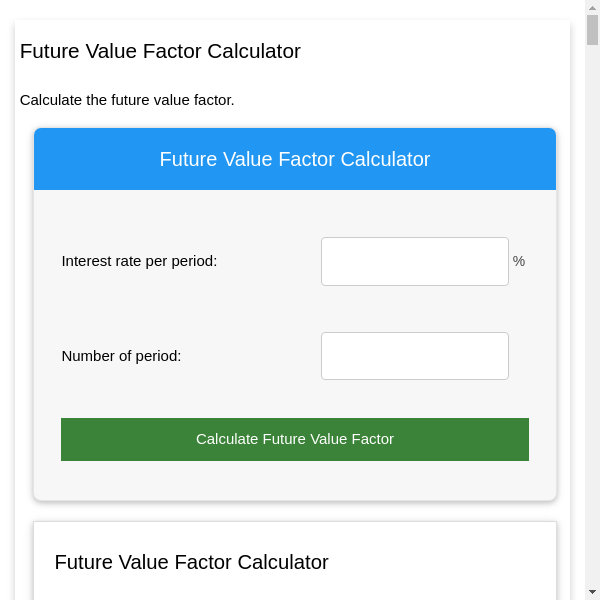Click gray panel area beneath the green button

(x=295, y=480)
